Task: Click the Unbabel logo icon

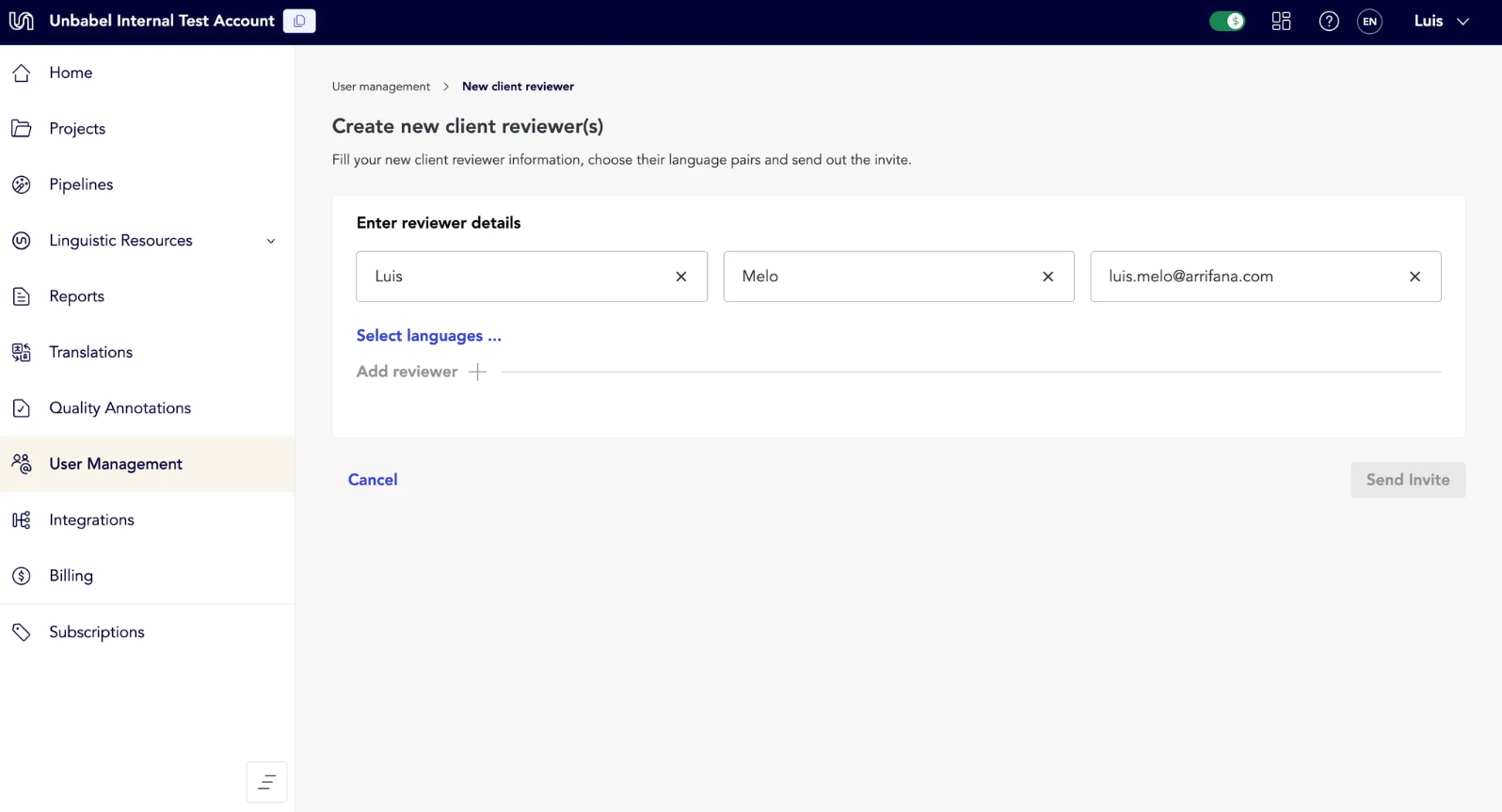Action: coord(21,21)
